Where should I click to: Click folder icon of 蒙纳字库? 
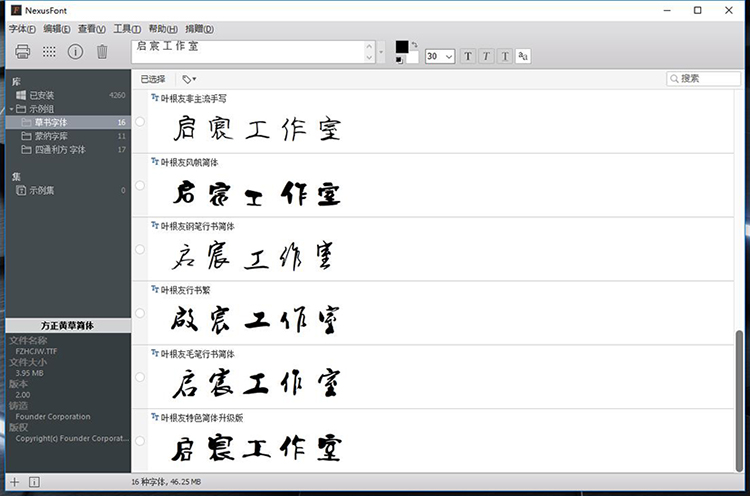coord(26,136)
